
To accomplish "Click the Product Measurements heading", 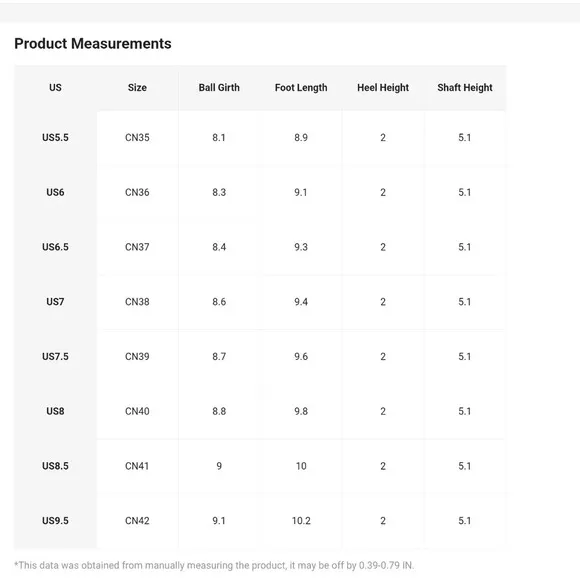I will [x=93, y=44].
